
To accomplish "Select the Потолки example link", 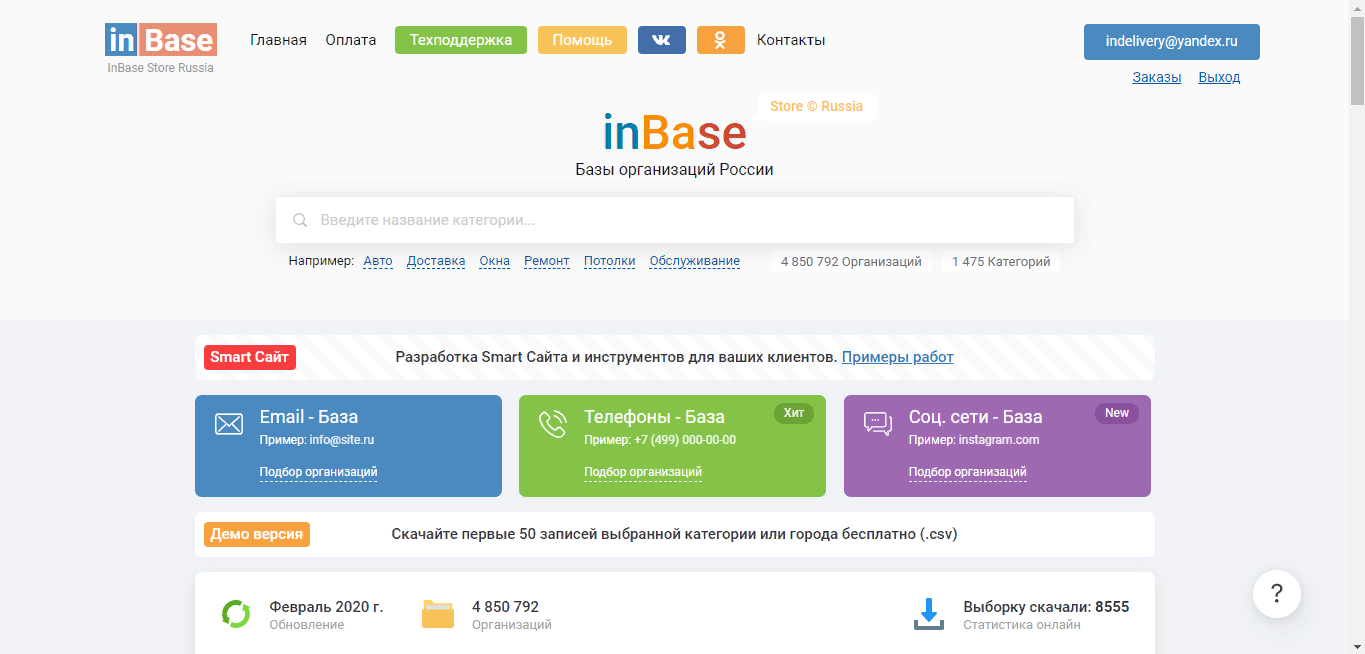I will coord(610,261).
